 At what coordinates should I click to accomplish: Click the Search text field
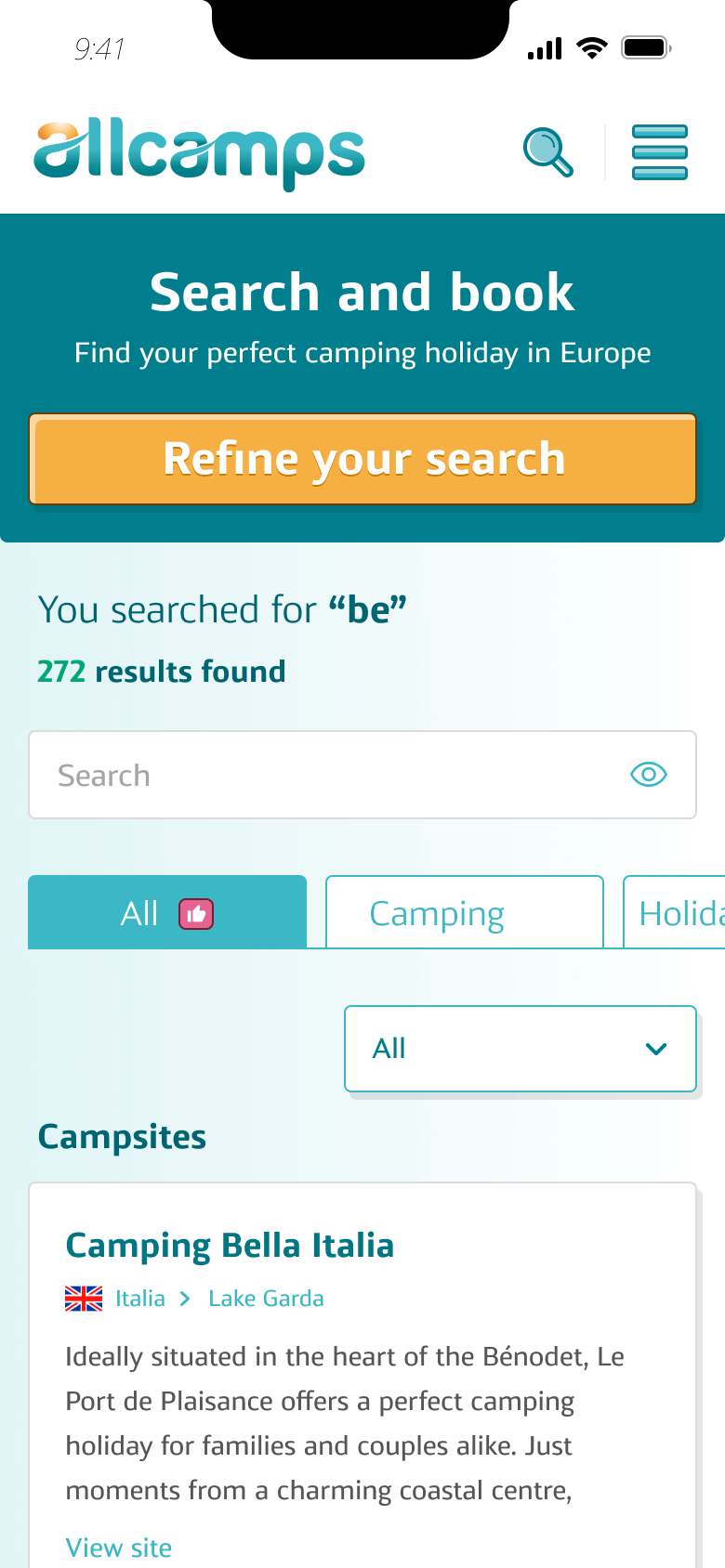(x=335, y=775)
